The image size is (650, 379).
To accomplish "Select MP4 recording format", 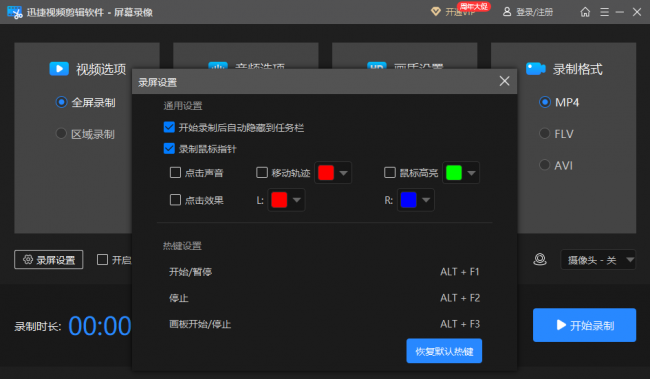I will pos(545,102).
